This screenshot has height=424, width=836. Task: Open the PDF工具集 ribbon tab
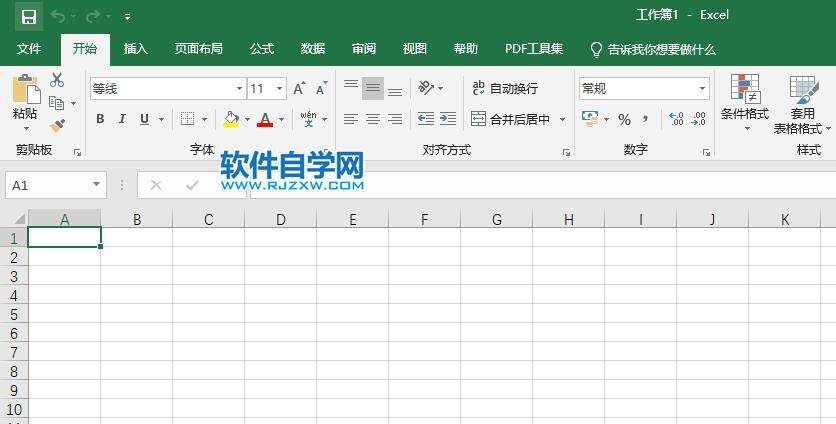pyautogui.click(x=534, y=49)
